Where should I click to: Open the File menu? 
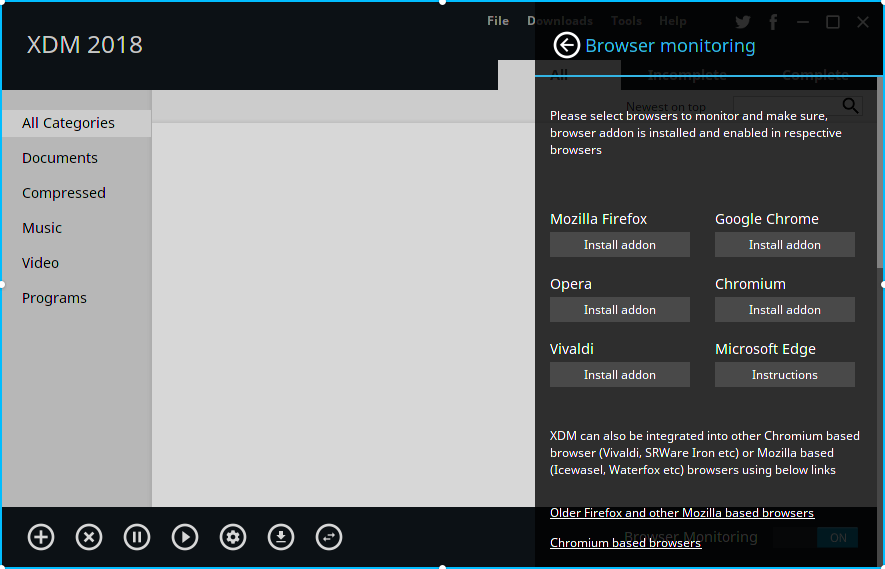(498, 21)
